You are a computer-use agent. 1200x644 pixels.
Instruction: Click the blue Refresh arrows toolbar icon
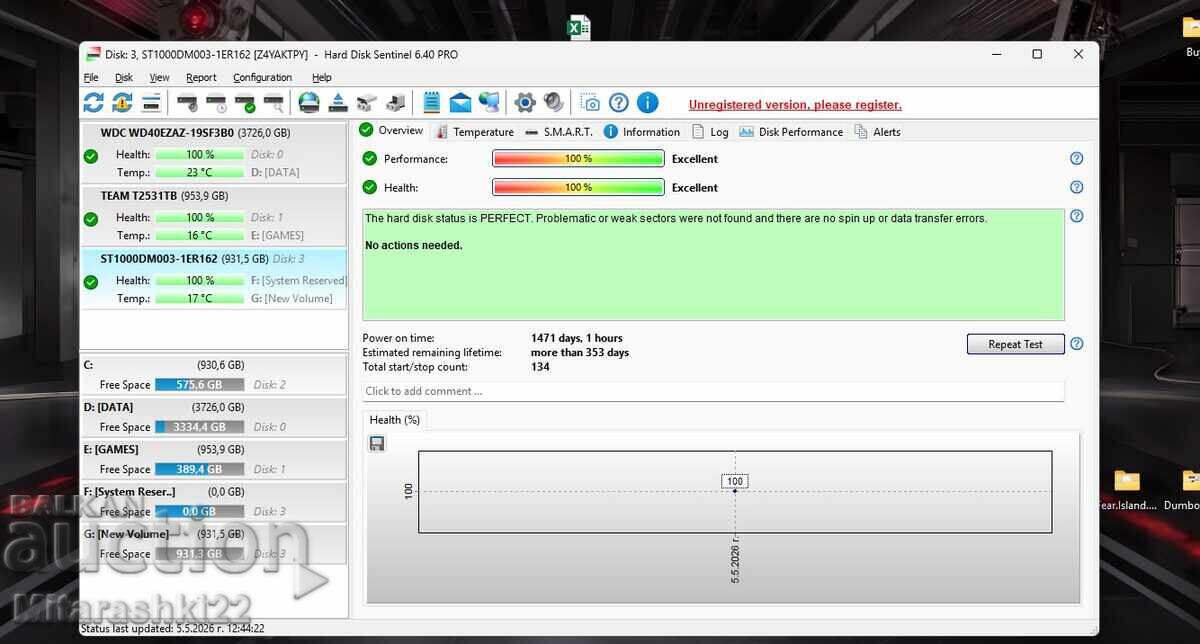[x=93, y=102]
